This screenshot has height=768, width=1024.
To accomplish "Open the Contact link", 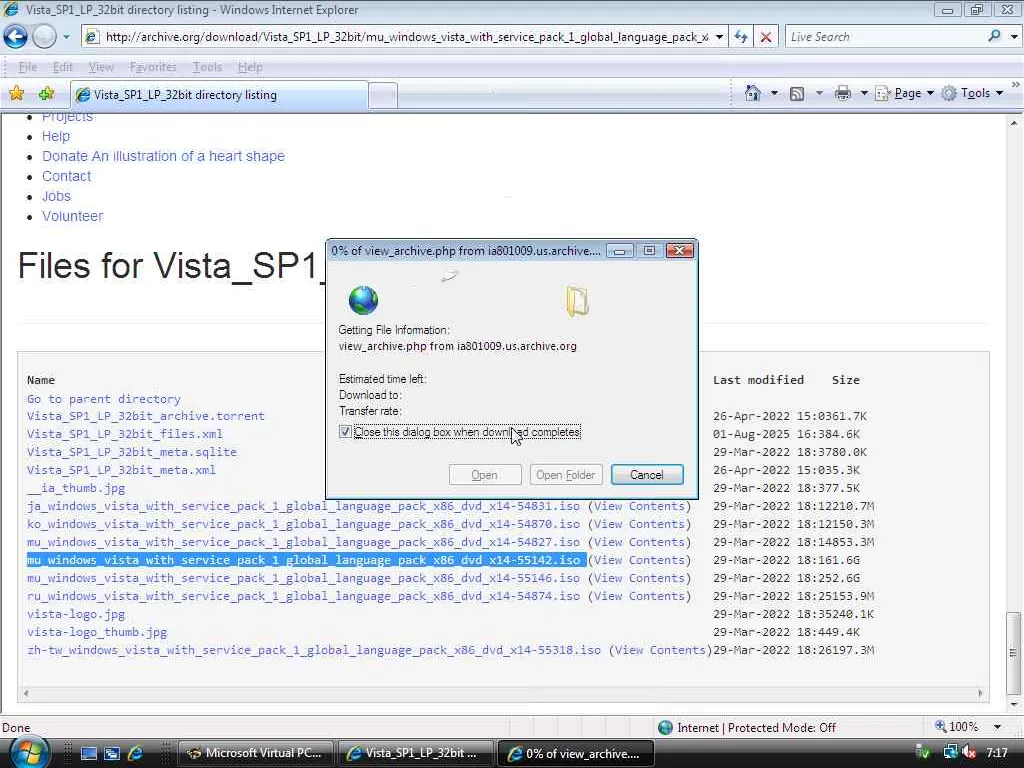I will (67, 176).
